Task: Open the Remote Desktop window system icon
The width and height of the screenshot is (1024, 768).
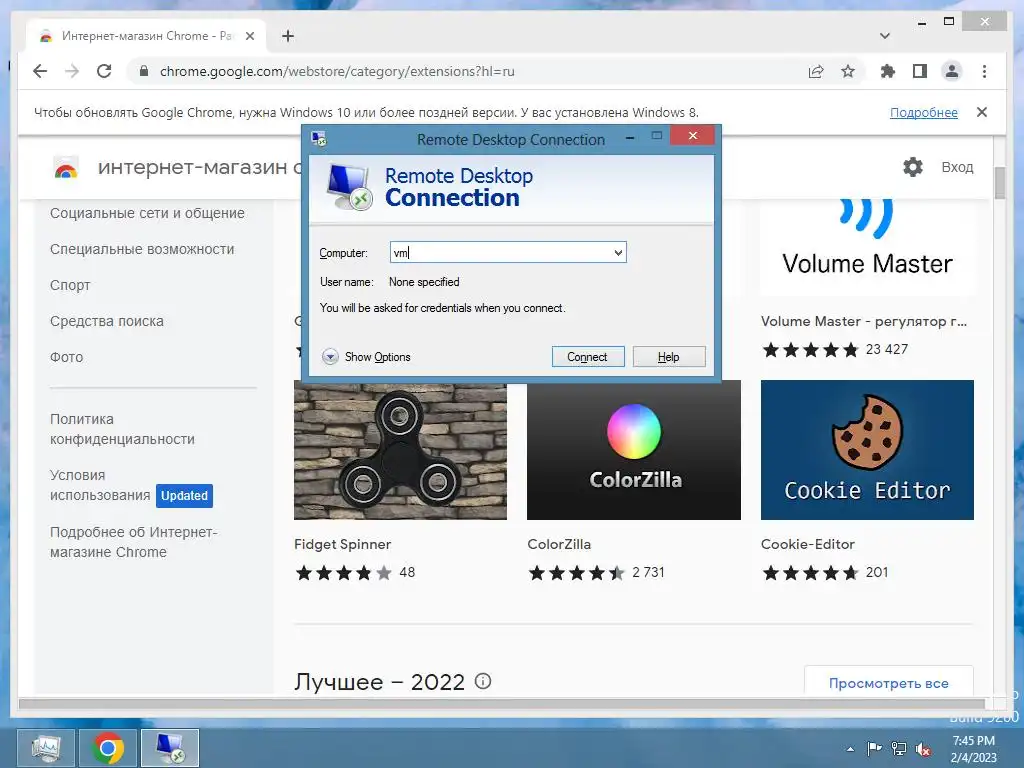Action: tap(319, 138)
